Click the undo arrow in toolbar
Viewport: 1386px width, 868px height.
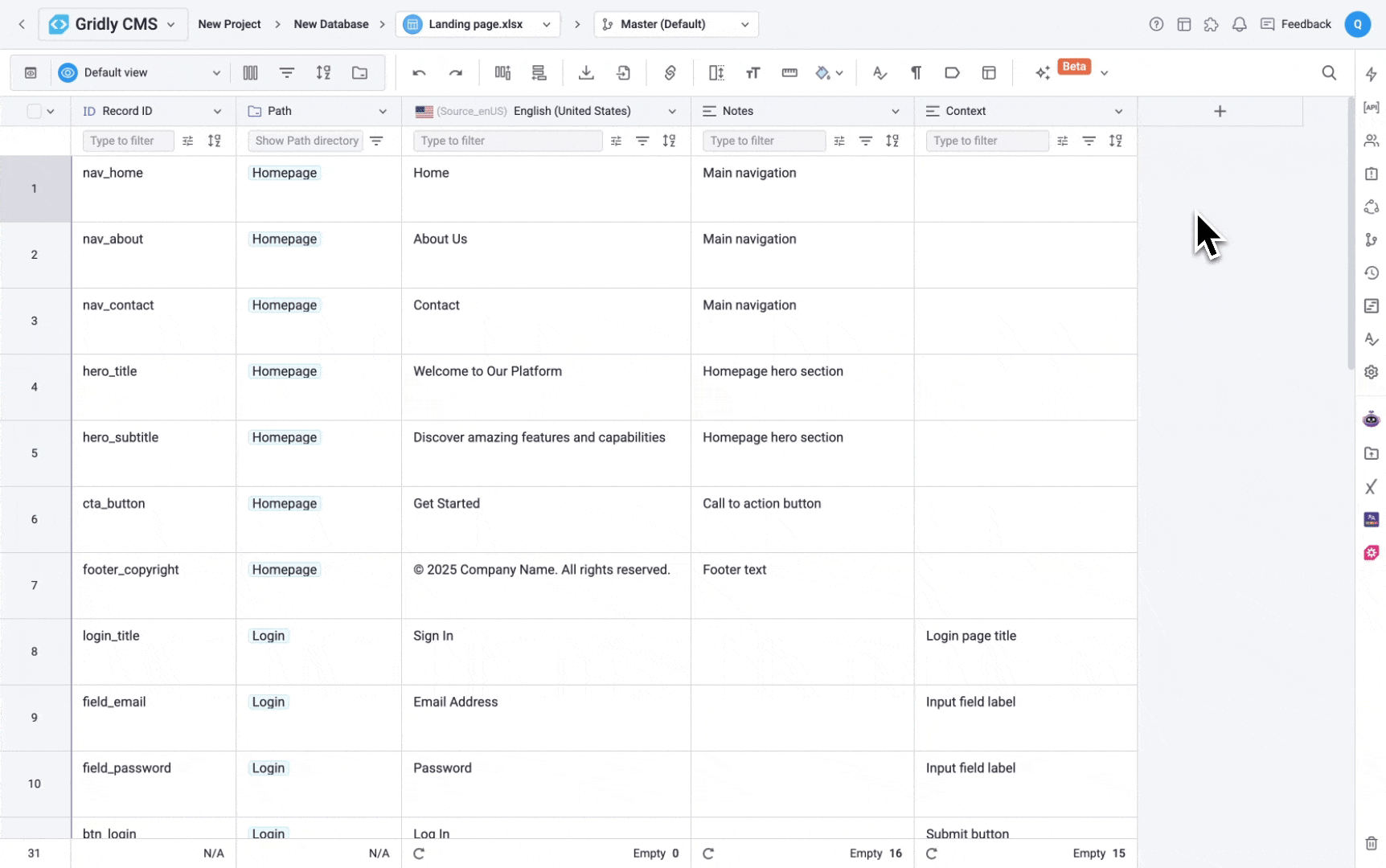[x=419, y=73]
